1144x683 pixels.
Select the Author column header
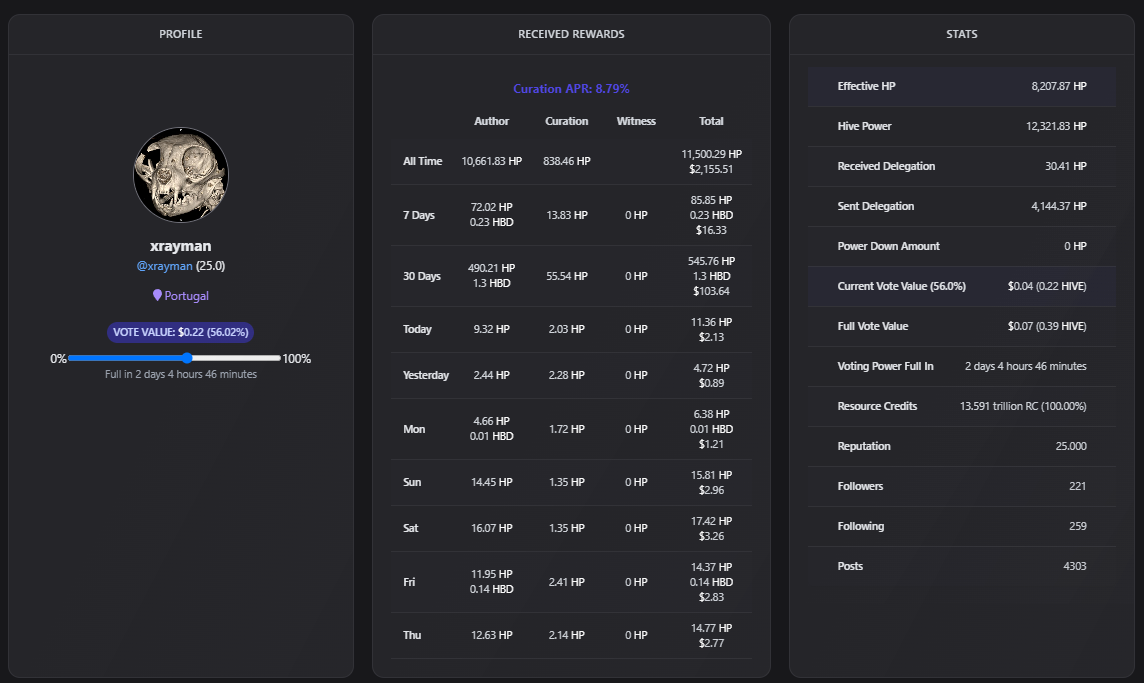(491, 121)
